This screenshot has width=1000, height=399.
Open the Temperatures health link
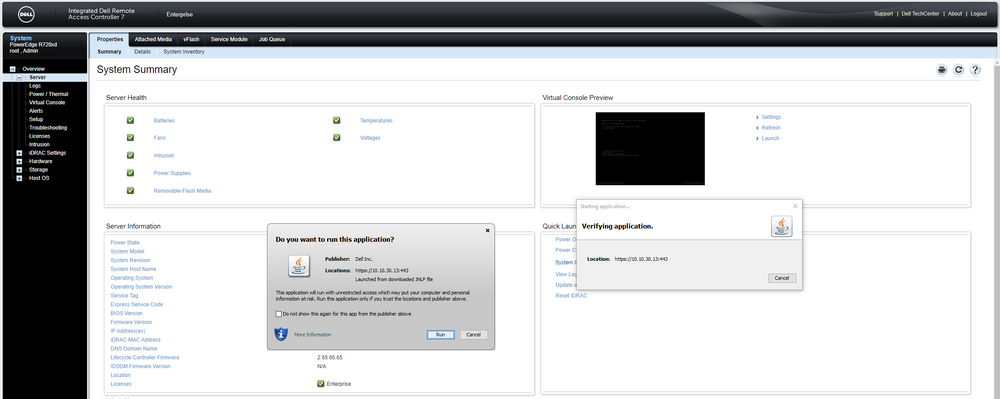376,120
